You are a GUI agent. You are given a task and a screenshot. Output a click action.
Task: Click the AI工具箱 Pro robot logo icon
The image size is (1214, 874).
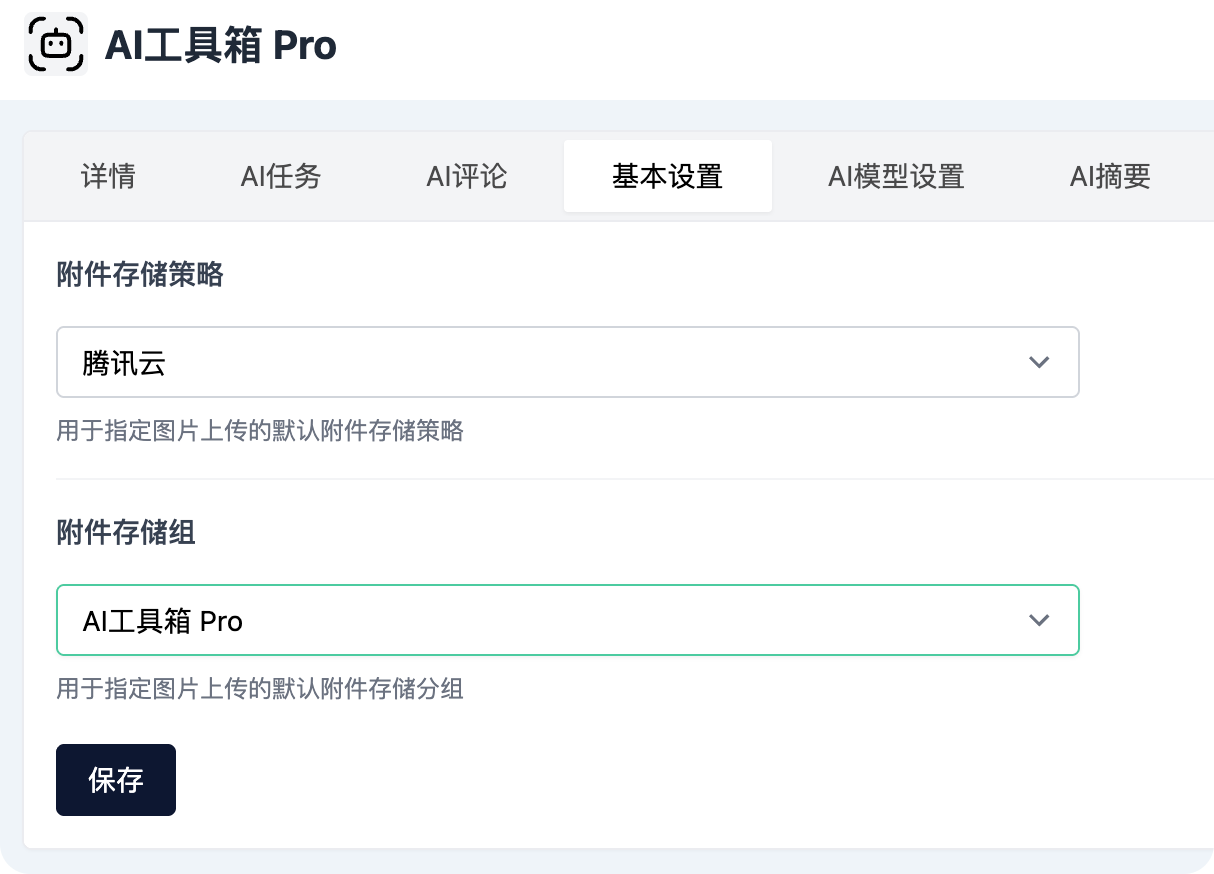(x=56, y=44)
